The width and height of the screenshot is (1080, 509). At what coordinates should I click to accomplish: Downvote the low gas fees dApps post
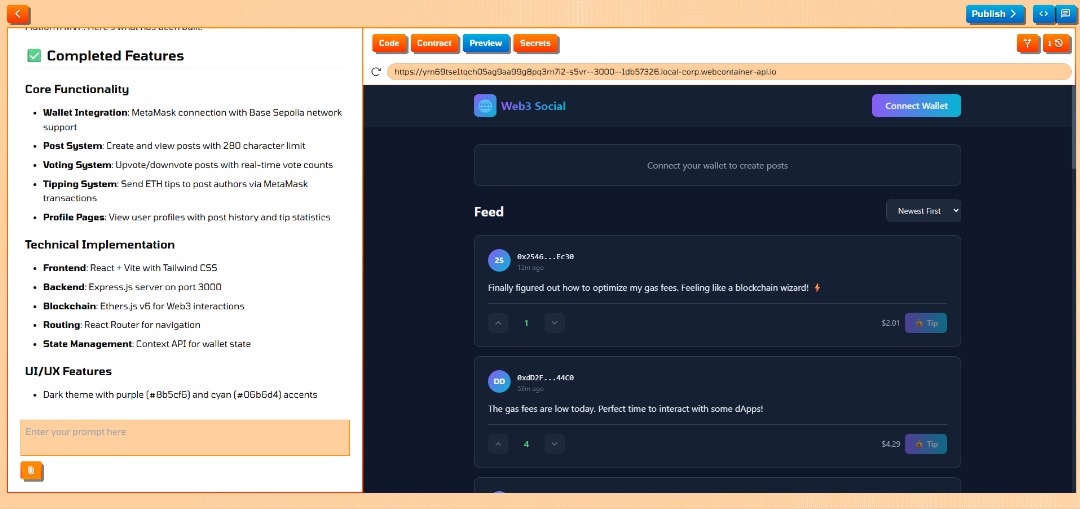[554, 444]
